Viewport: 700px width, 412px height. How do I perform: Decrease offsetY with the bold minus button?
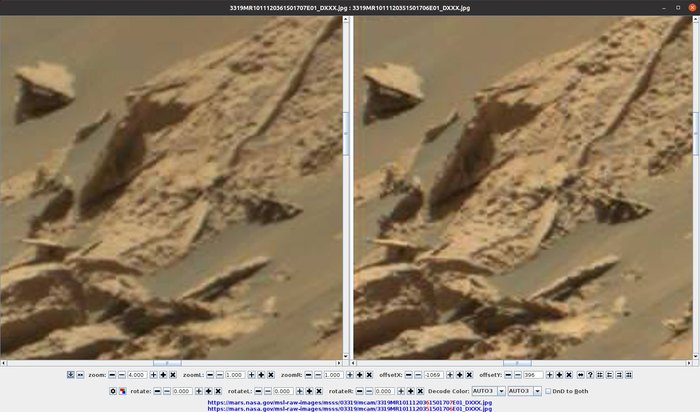coord(508,375)
